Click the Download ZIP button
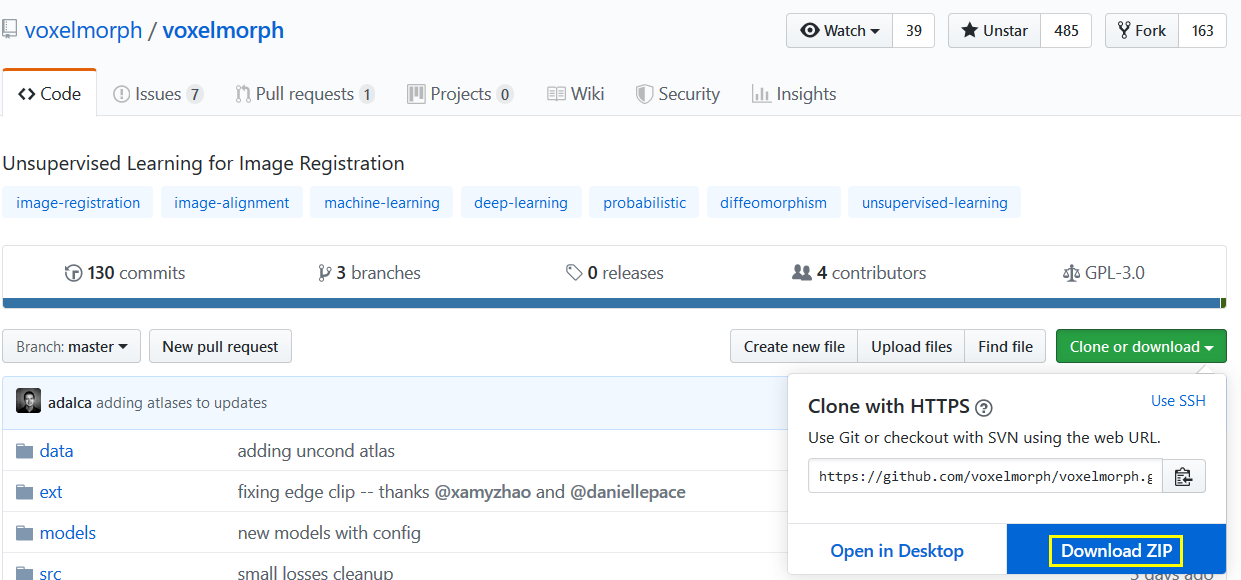Image resolution: width=1241 pixels, height=580 pixels. coord(1116,551)
